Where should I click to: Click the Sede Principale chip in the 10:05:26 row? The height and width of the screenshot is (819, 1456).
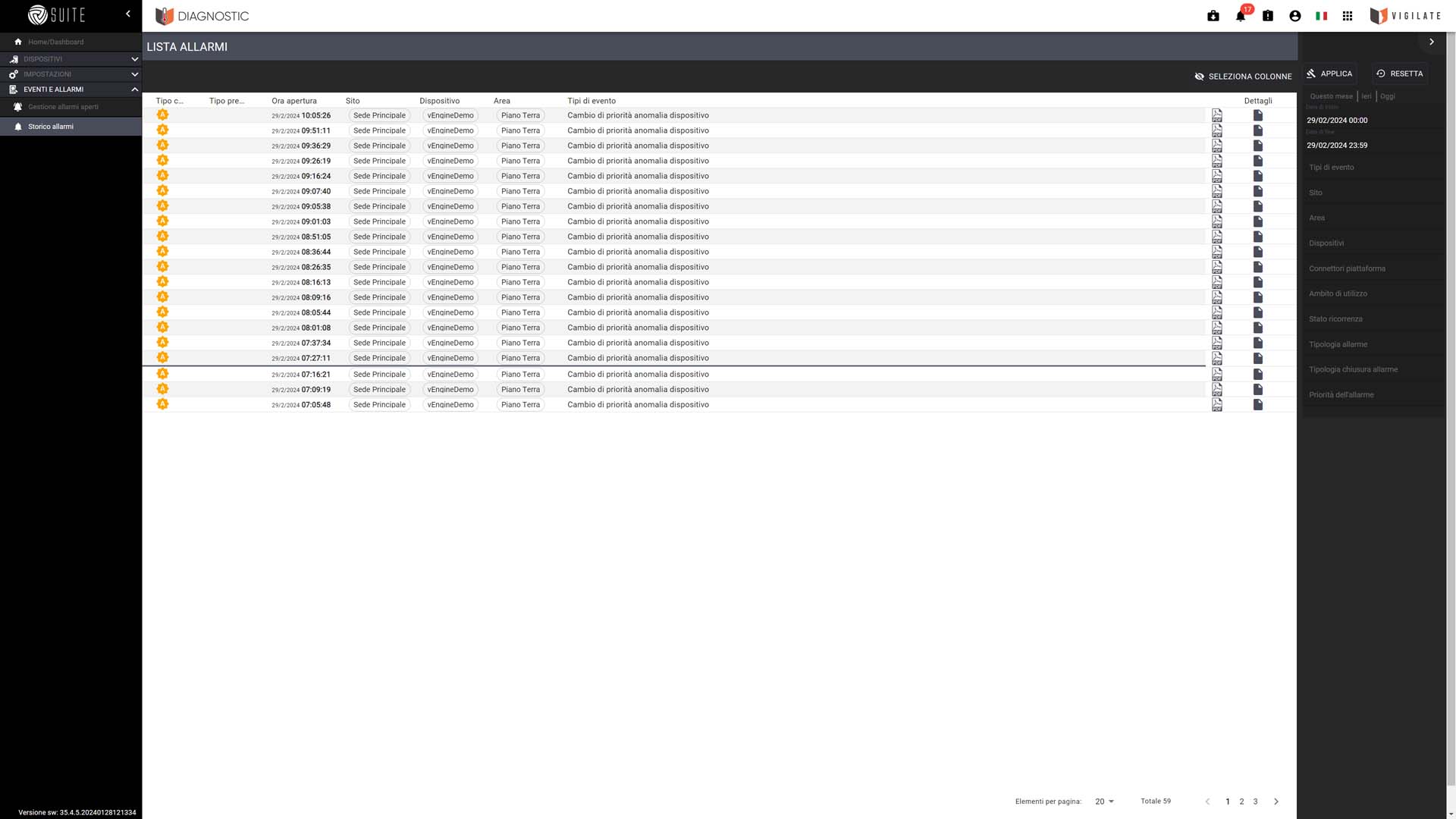379,115
